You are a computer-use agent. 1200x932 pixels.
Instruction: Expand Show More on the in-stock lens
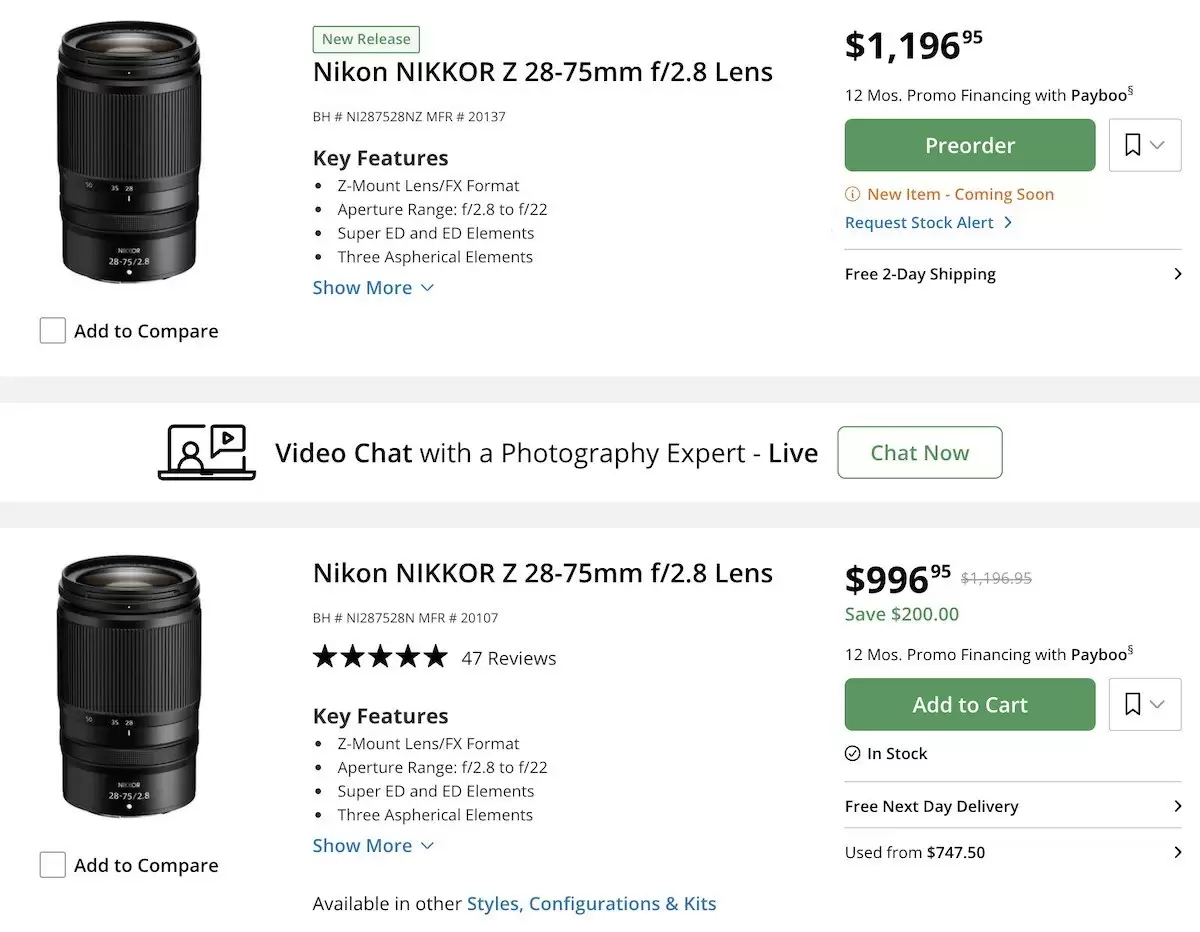pyautogui.click(x=373, y=846)
